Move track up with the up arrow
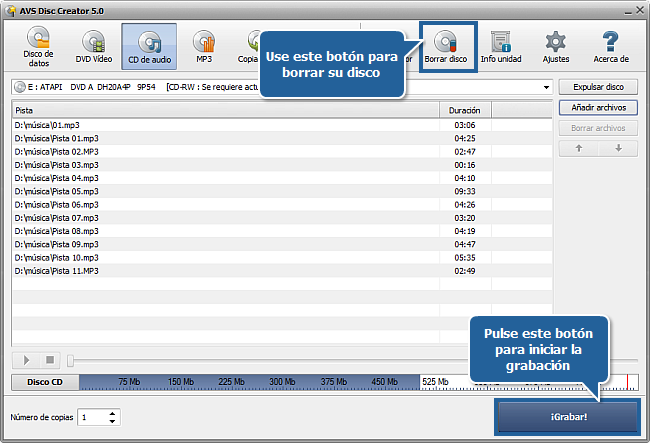Screen dimensions: 650x443 [x=579, y=148]
